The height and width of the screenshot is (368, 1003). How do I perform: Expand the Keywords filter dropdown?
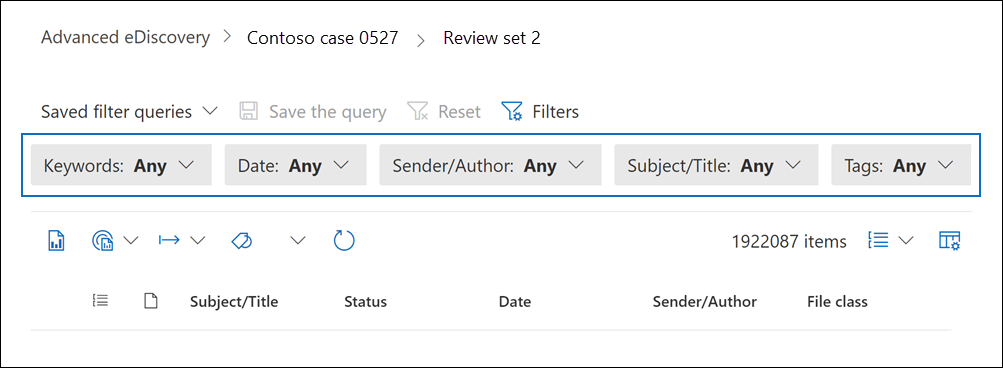click(121, 166)
